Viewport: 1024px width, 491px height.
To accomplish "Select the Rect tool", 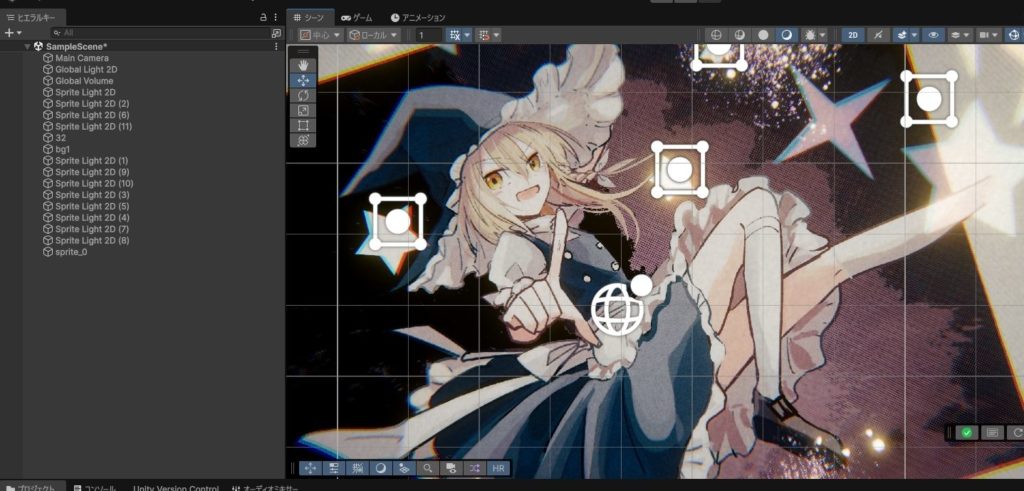I will 303,125.
